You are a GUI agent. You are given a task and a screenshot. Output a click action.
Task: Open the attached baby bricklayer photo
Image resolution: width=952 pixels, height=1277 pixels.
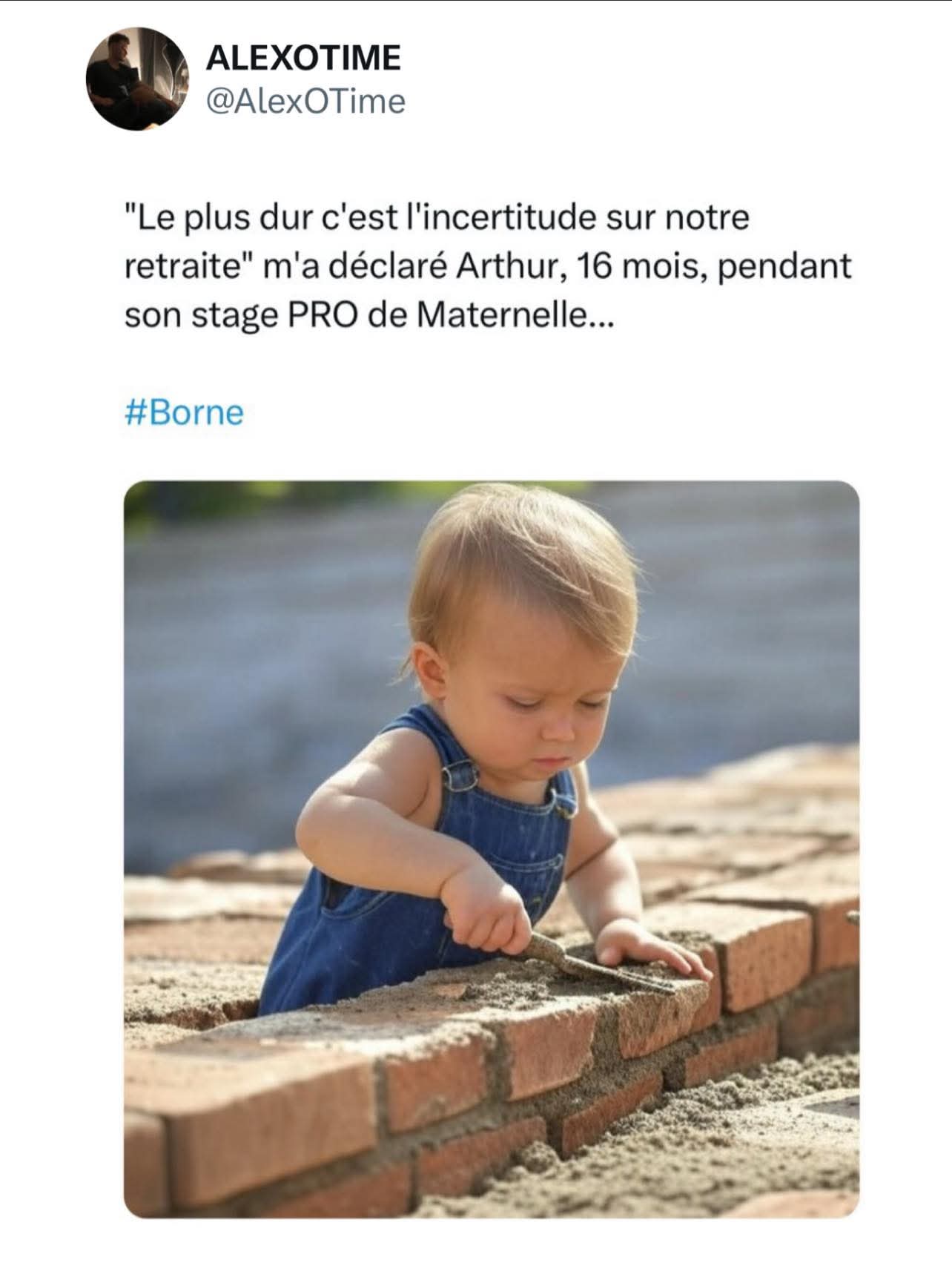pos(492,850)
